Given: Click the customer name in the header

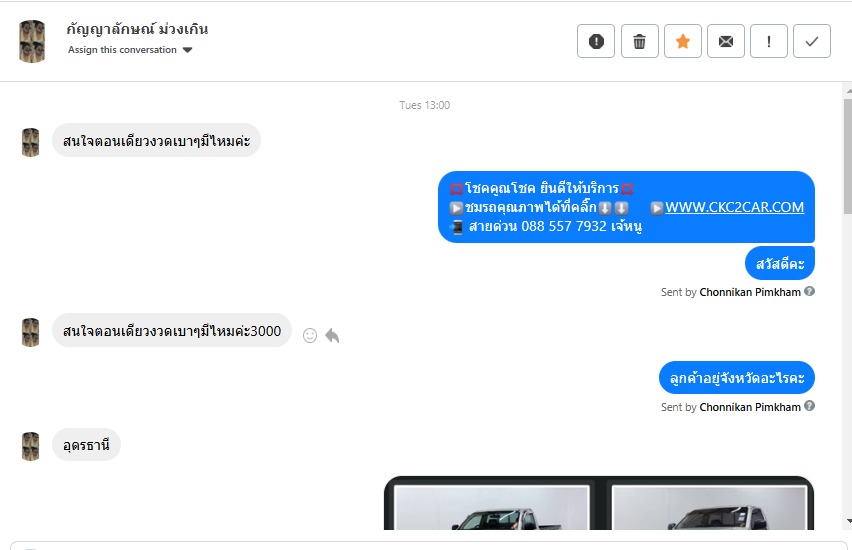Looking at the screenshot, I should click(137, 29).
